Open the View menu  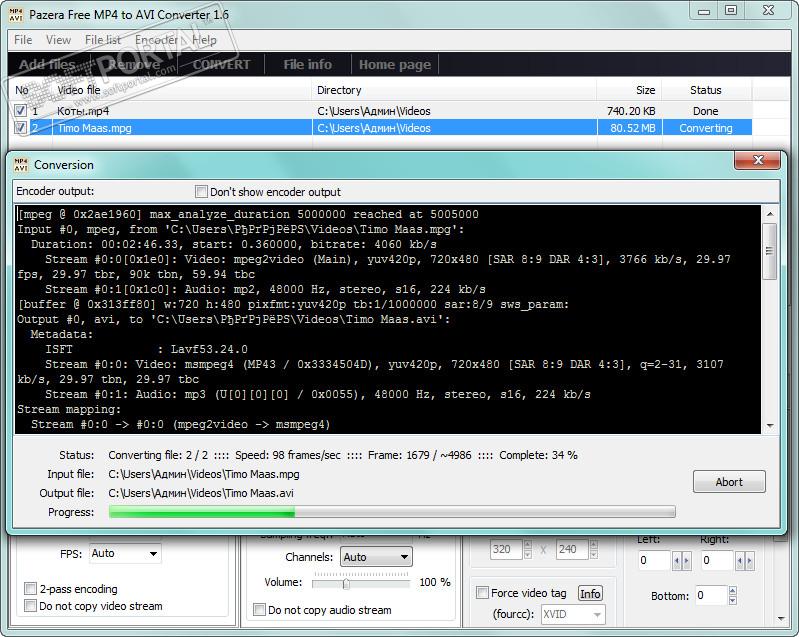click(x=58, y=40)
